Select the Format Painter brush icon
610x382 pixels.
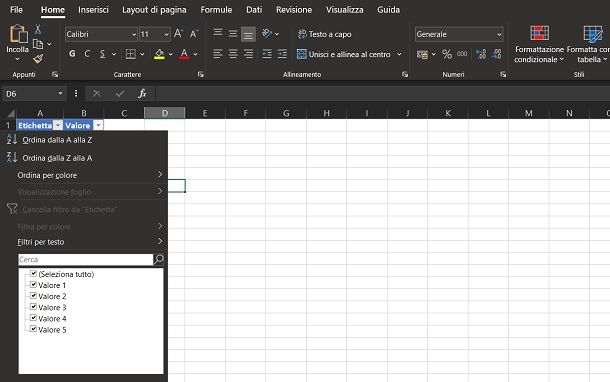tap(38, 59)
